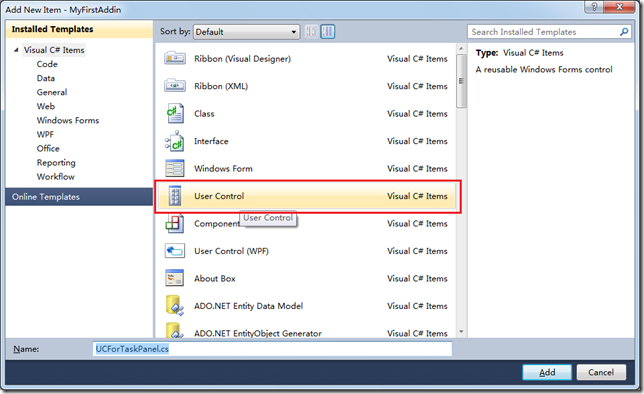The height and width of the screenshot is (394, 644).
Task: Click the template list scroll down arrow
Action: 461,331
